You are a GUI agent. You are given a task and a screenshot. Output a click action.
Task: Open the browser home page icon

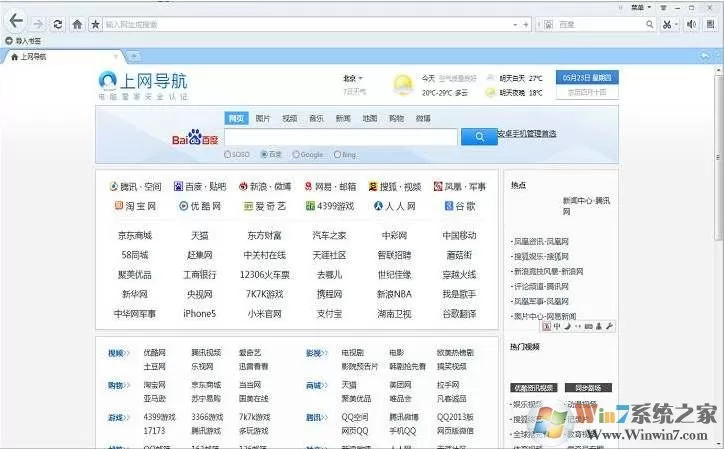point(77,24)
